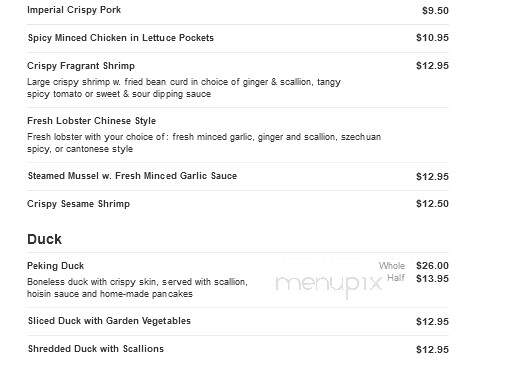This screenshot has height=366, width=508.
Task: Select Spicy Minced Chicken in Lettuce Pockets
Action: [x=121, y=38]
